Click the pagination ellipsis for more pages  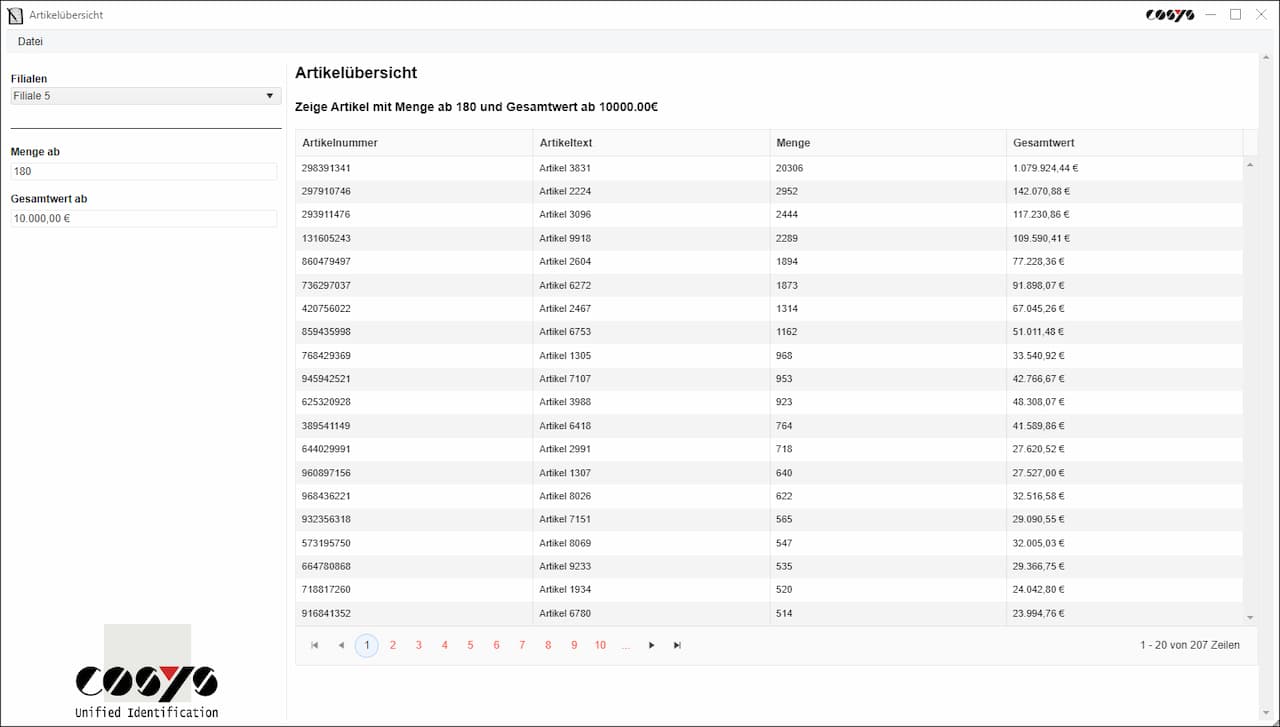point(626,646)
